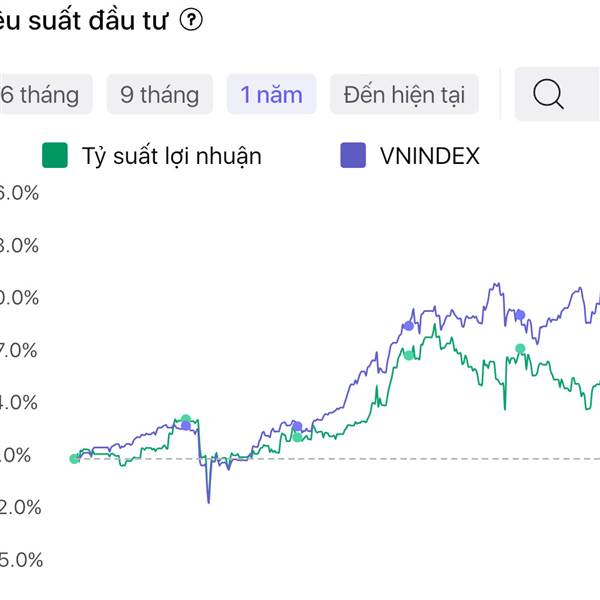The height and width of the screenshot is (600, 600).
Task: Click the 4.0% y-axis label
Action: tap(20, 403)
